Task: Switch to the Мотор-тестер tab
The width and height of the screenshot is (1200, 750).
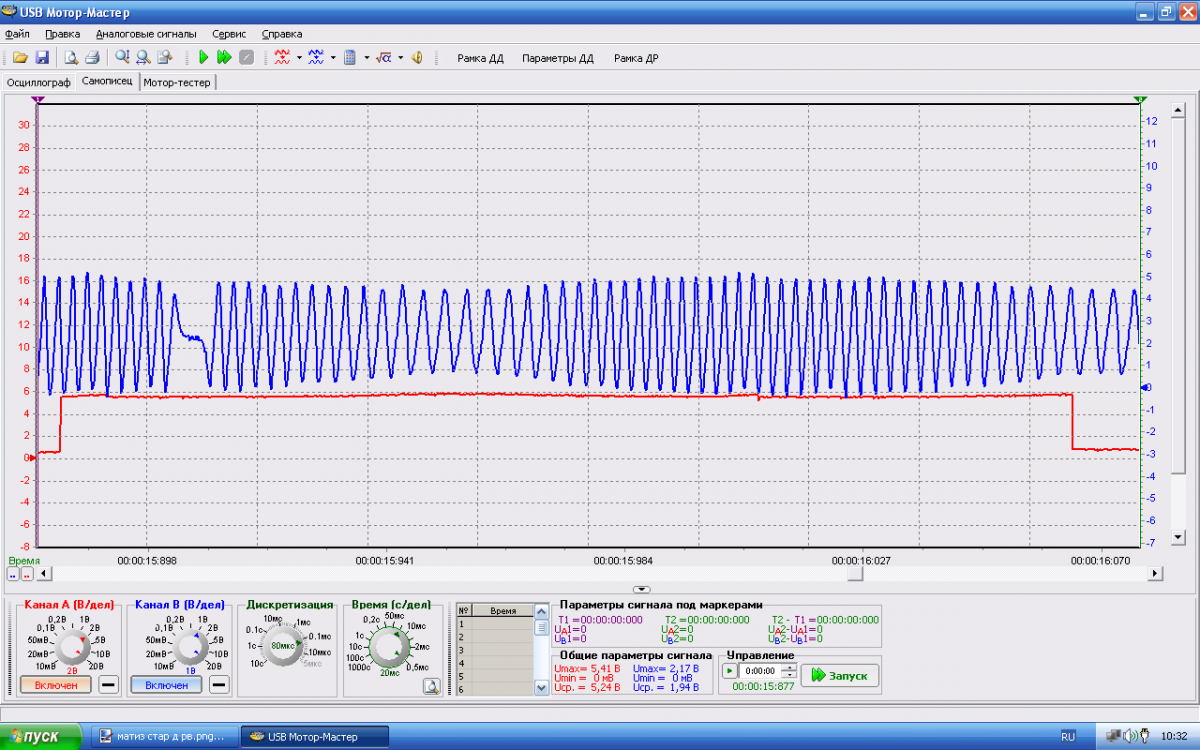Action: tap(177, 82)
